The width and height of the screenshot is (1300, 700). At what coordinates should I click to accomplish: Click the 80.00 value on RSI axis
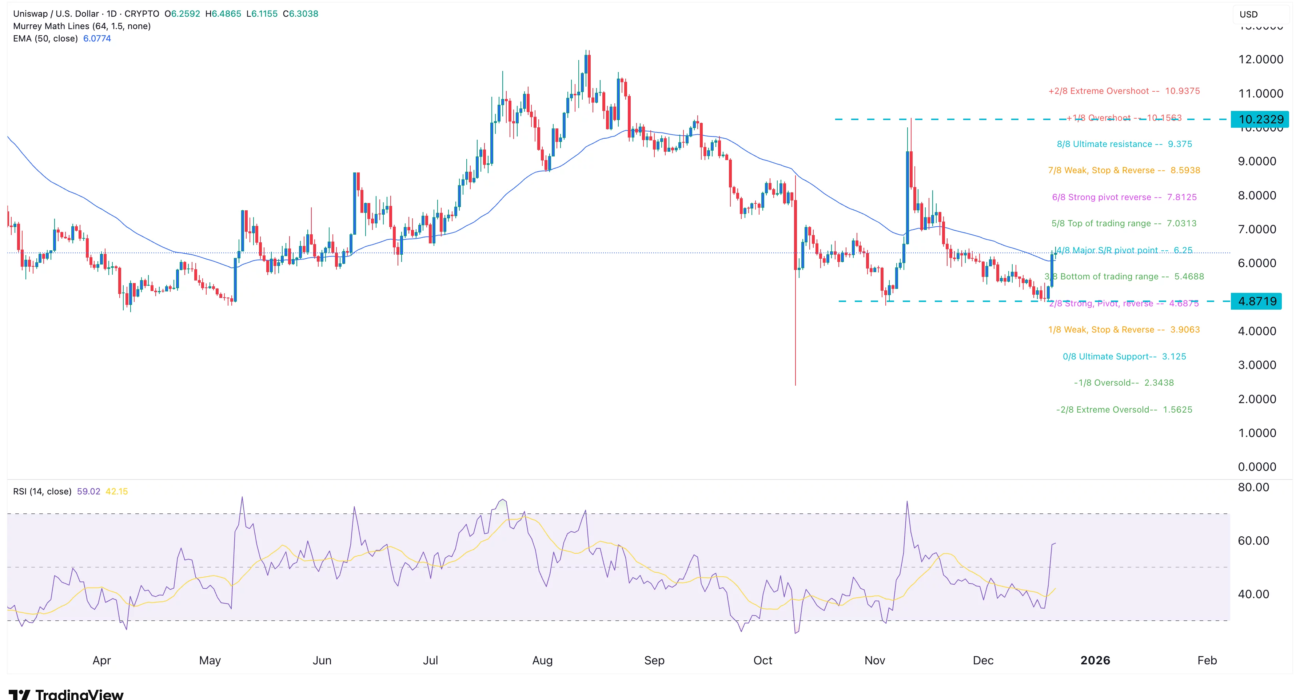click(x=1253, y=487)
